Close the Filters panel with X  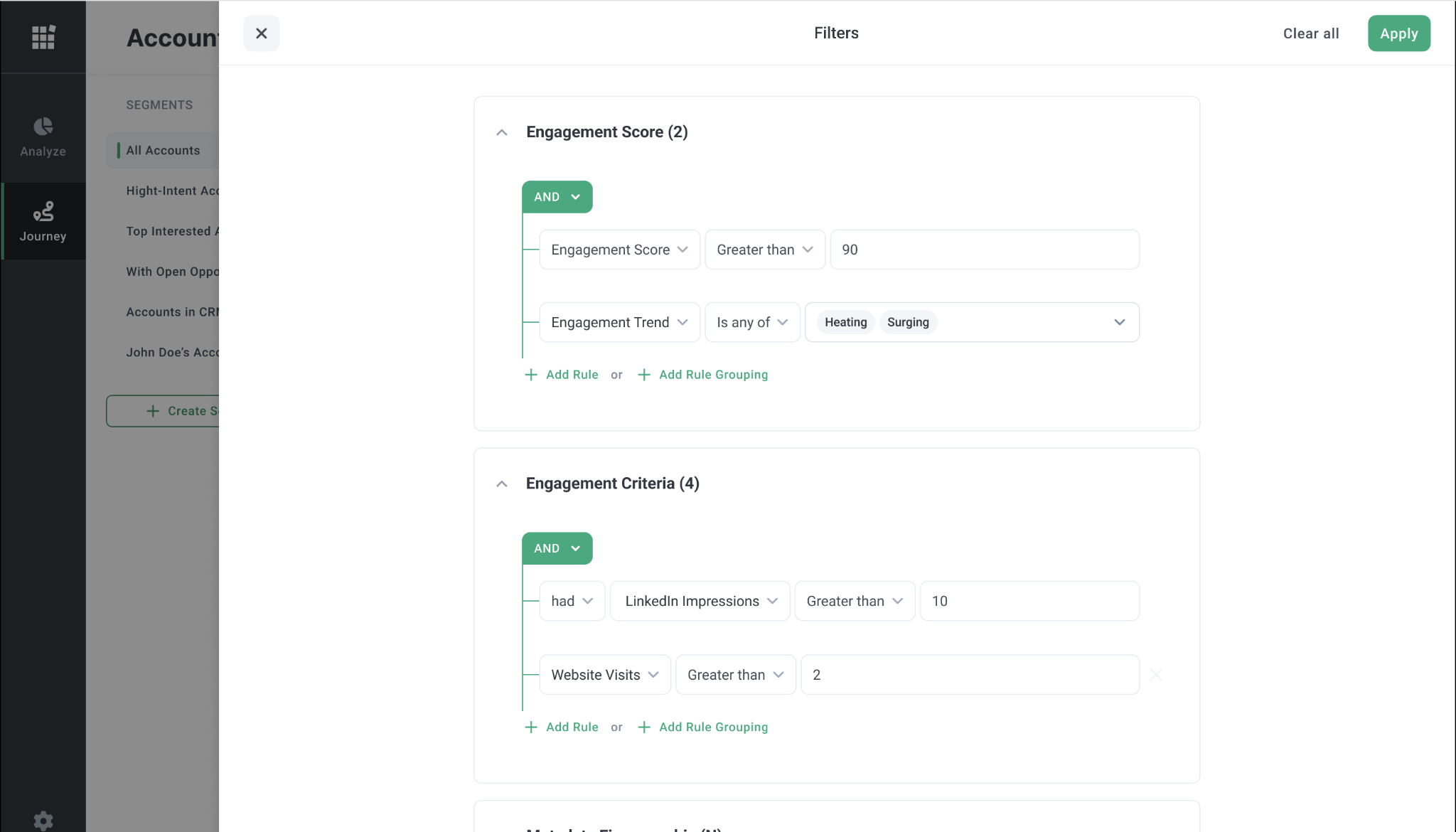point(261,33)
